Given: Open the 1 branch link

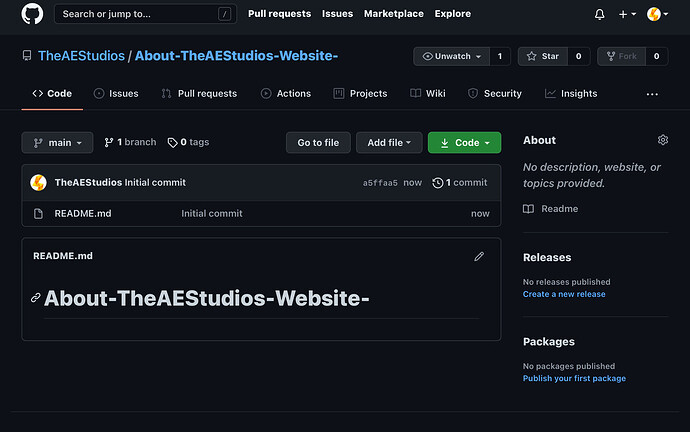Looking at the screenshot, I should [x=130, y=142].
